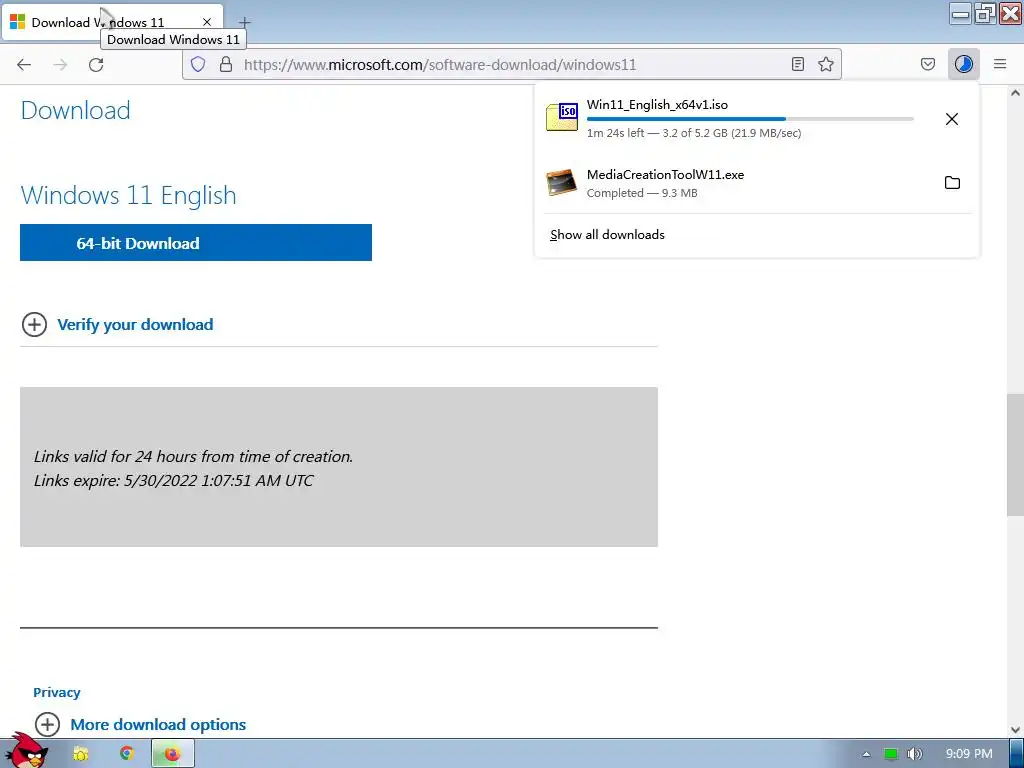The width and height of the screenshot is (1024, 768).
Task: Click the scrollbar down arrow
Action: (1015, 729)
